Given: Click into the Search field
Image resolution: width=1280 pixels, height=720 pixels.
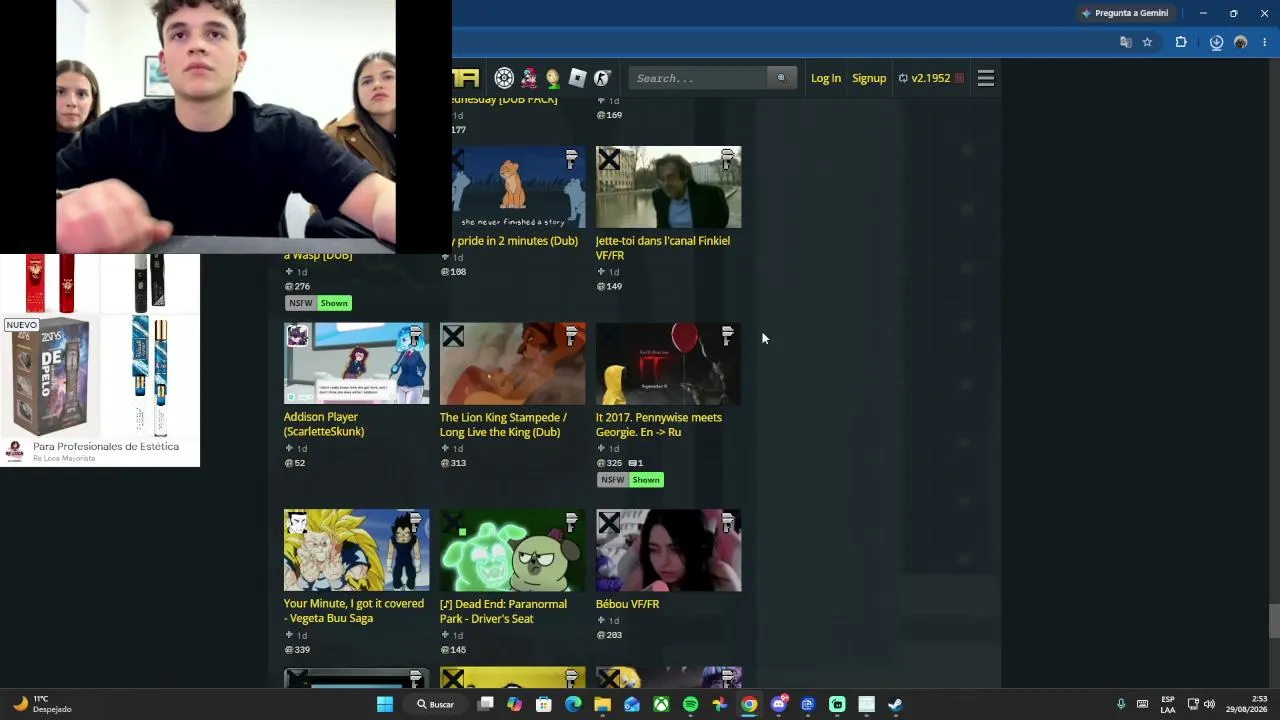Looking at the screenshot, I should (698, 78).
